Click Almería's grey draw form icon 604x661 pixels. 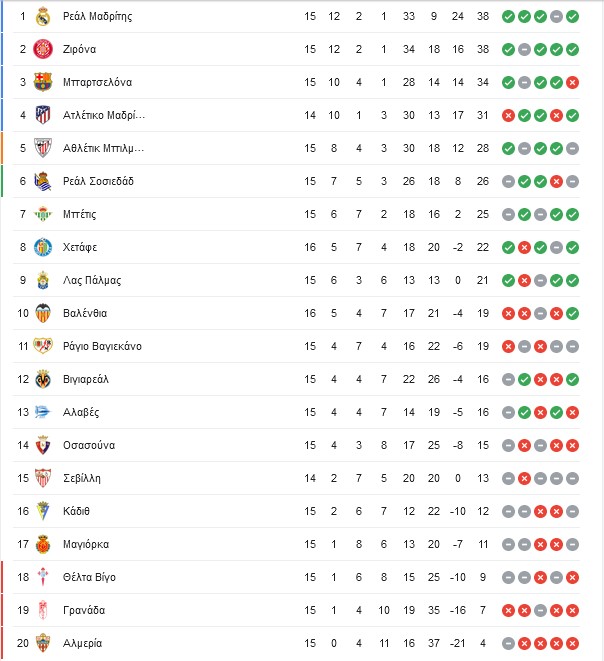(508, 644)
